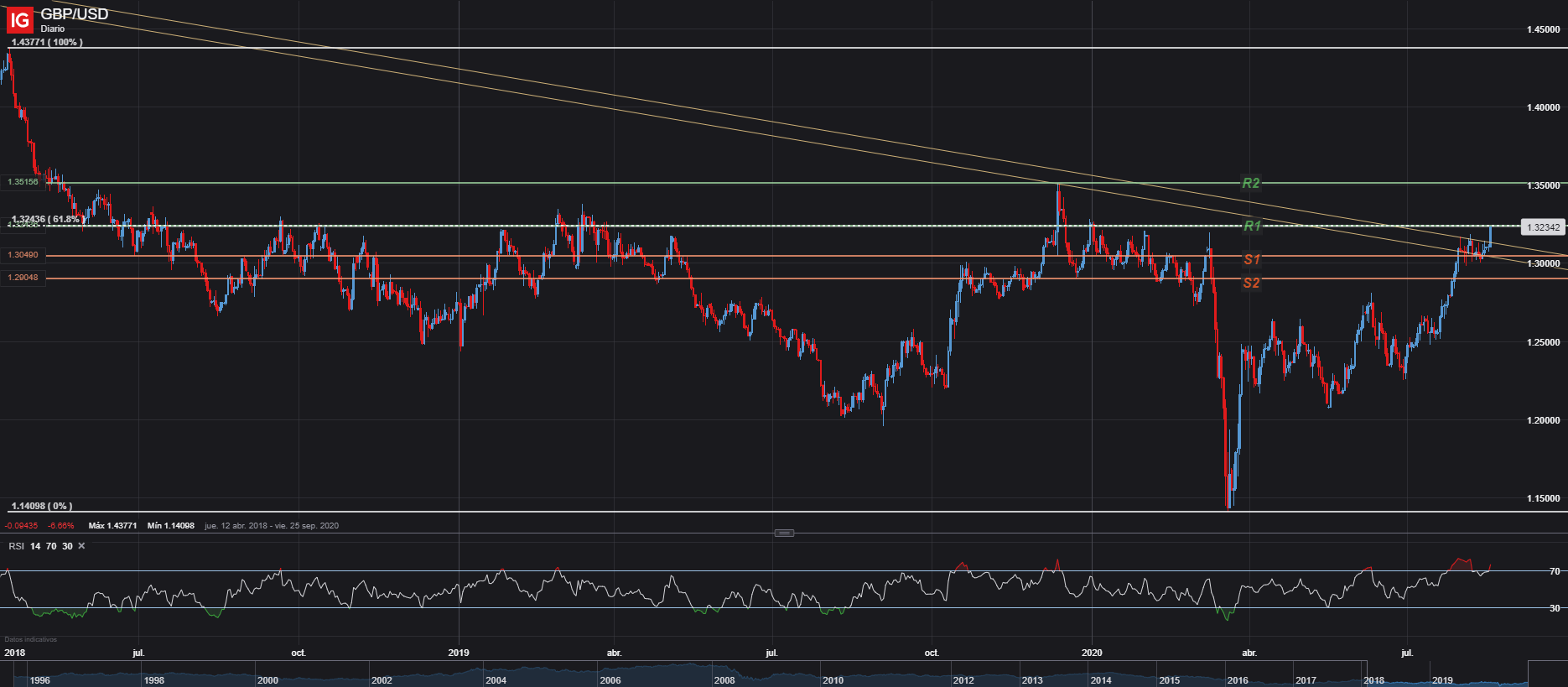The image size is (1568, 687).
Task: Jump to 2016 in the navigator strip
Action: tap(1237, 680)
